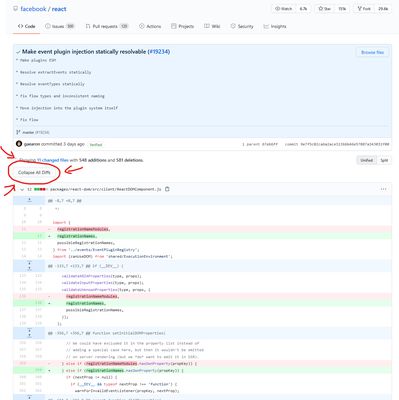The image size is (399, 400).
Task: Open the three-dot file options menu
Action: [x=383, y=189]
